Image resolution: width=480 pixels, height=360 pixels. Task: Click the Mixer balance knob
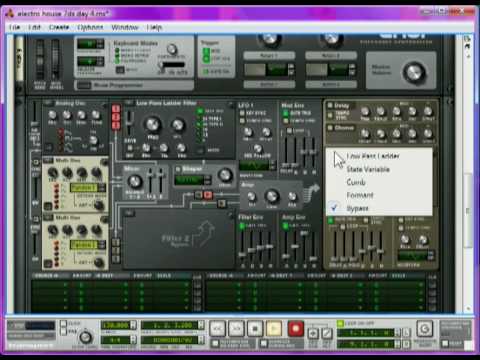pyautogui.click(x=135, y=182)
